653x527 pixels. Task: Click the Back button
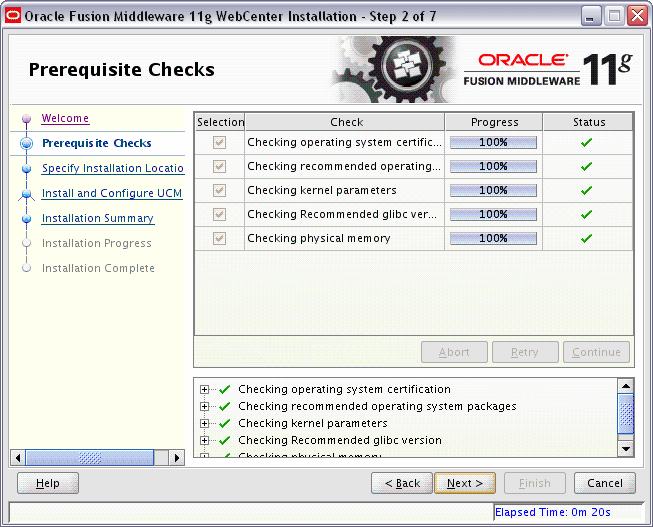click(402, 483)
